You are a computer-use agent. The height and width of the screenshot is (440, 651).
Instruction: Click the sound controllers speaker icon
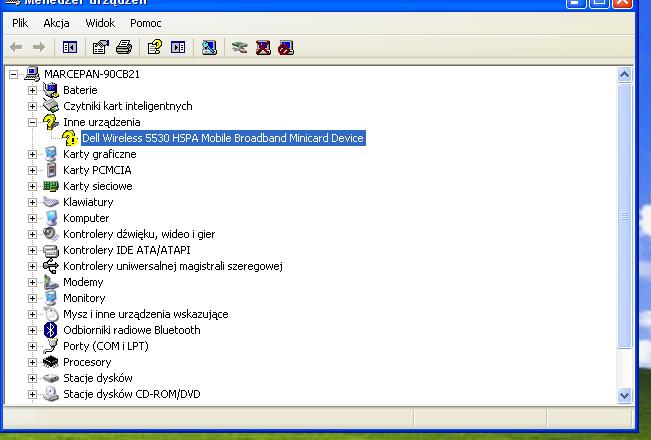tap(51, 234)
